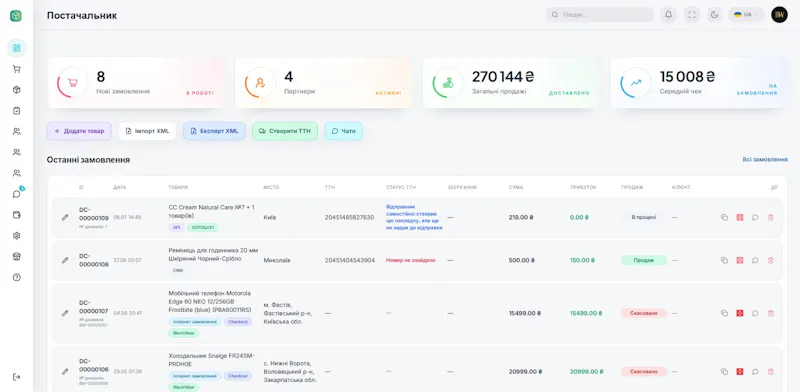The height and width of the screenshot is (392, 800).
Task: Open the wallet icon in sidebar
Action: 16,215
